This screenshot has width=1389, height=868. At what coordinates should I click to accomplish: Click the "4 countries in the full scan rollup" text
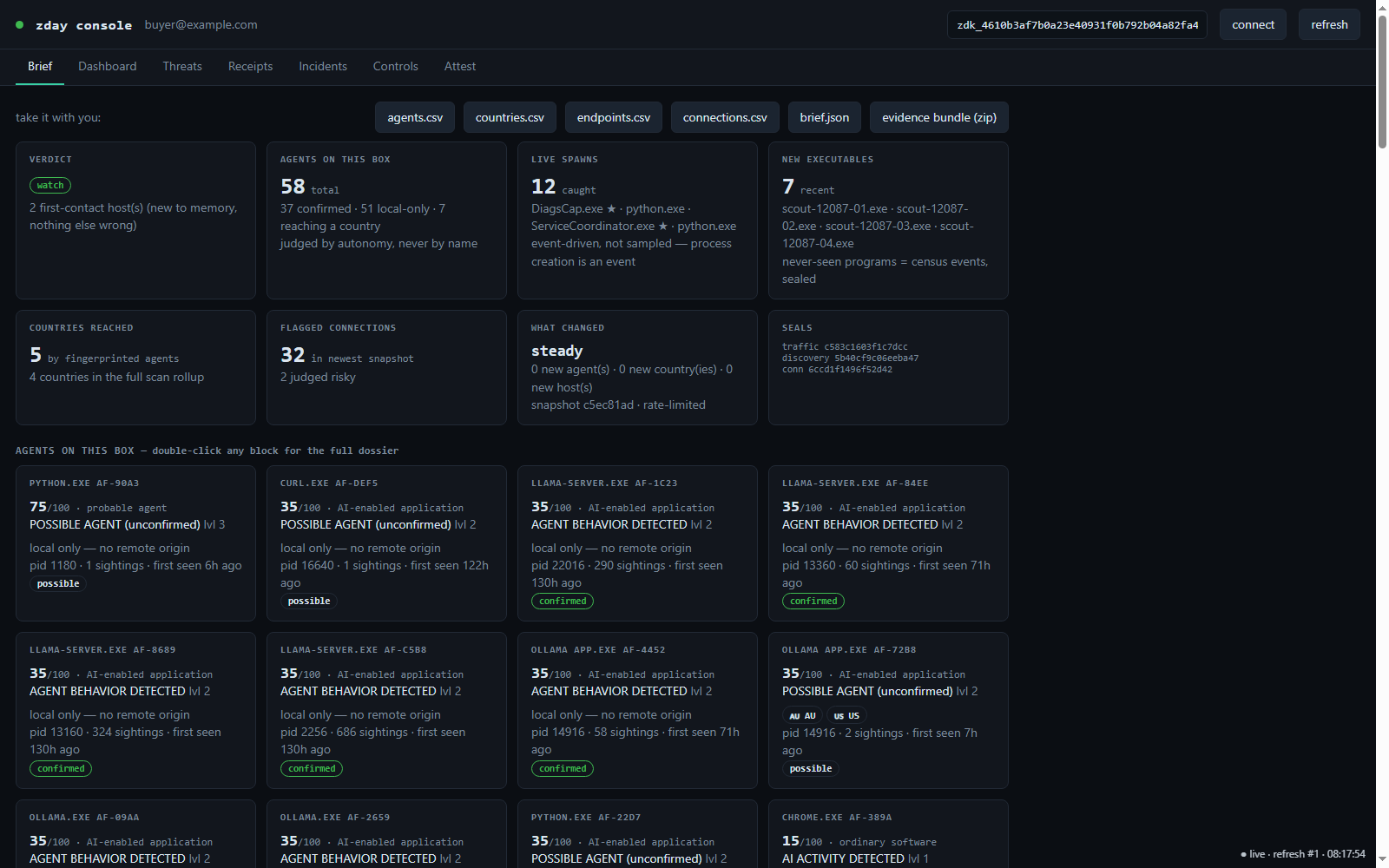(116, 377)
